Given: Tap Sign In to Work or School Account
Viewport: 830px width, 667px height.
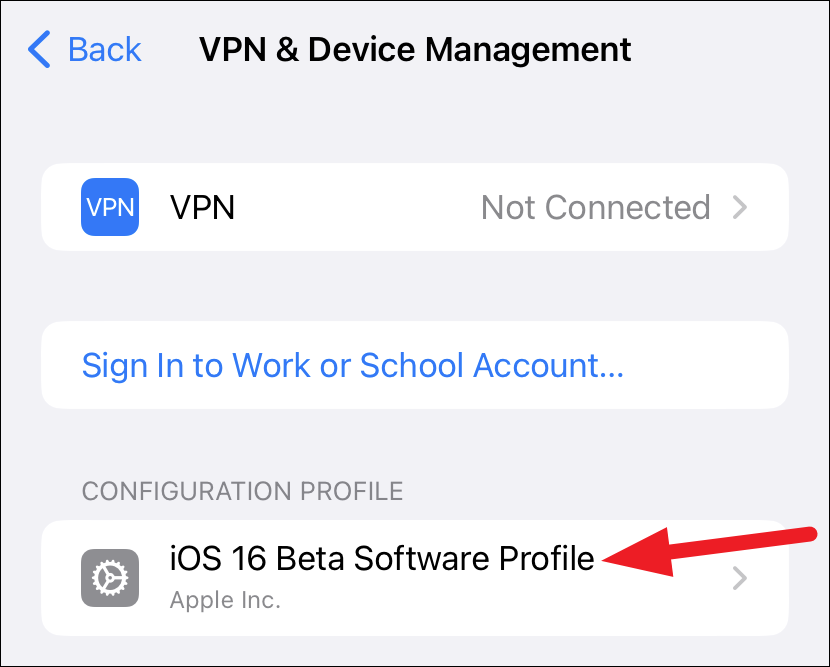Looking at the screenshot, I should (x=353, y=365).
